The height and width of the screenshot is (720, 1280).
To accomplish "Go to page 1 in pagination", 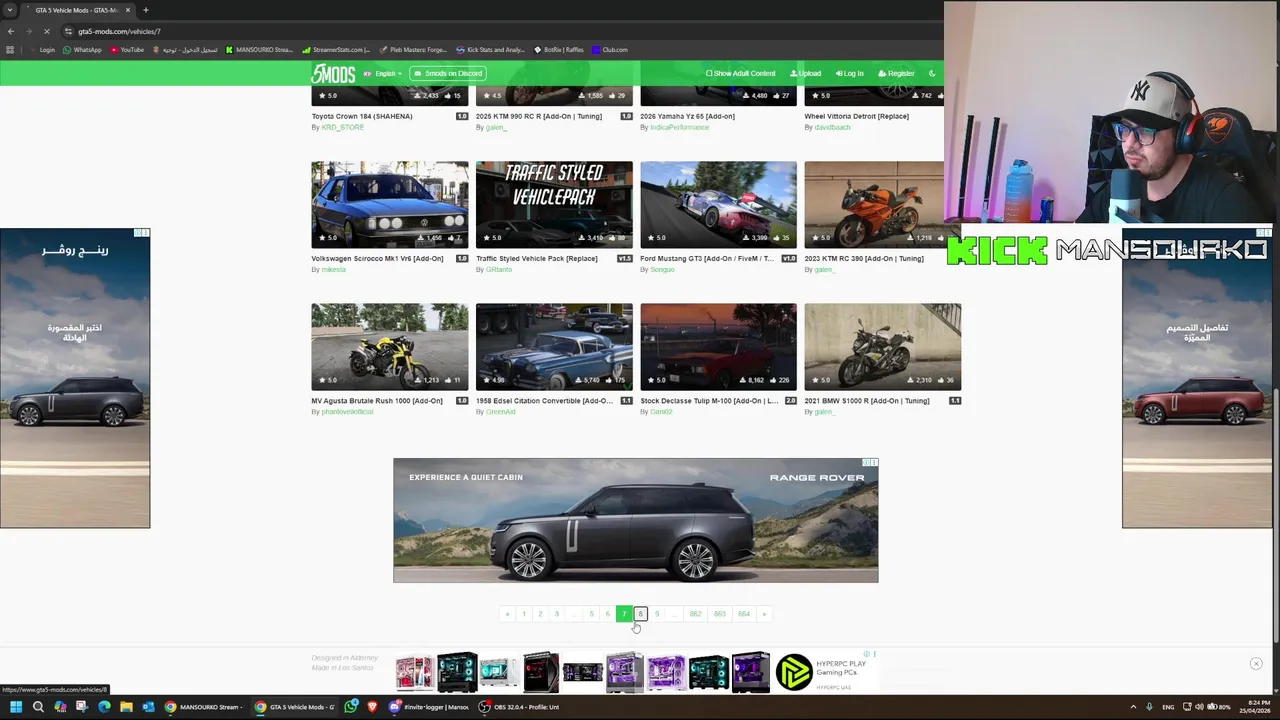I will coord(523,614).
